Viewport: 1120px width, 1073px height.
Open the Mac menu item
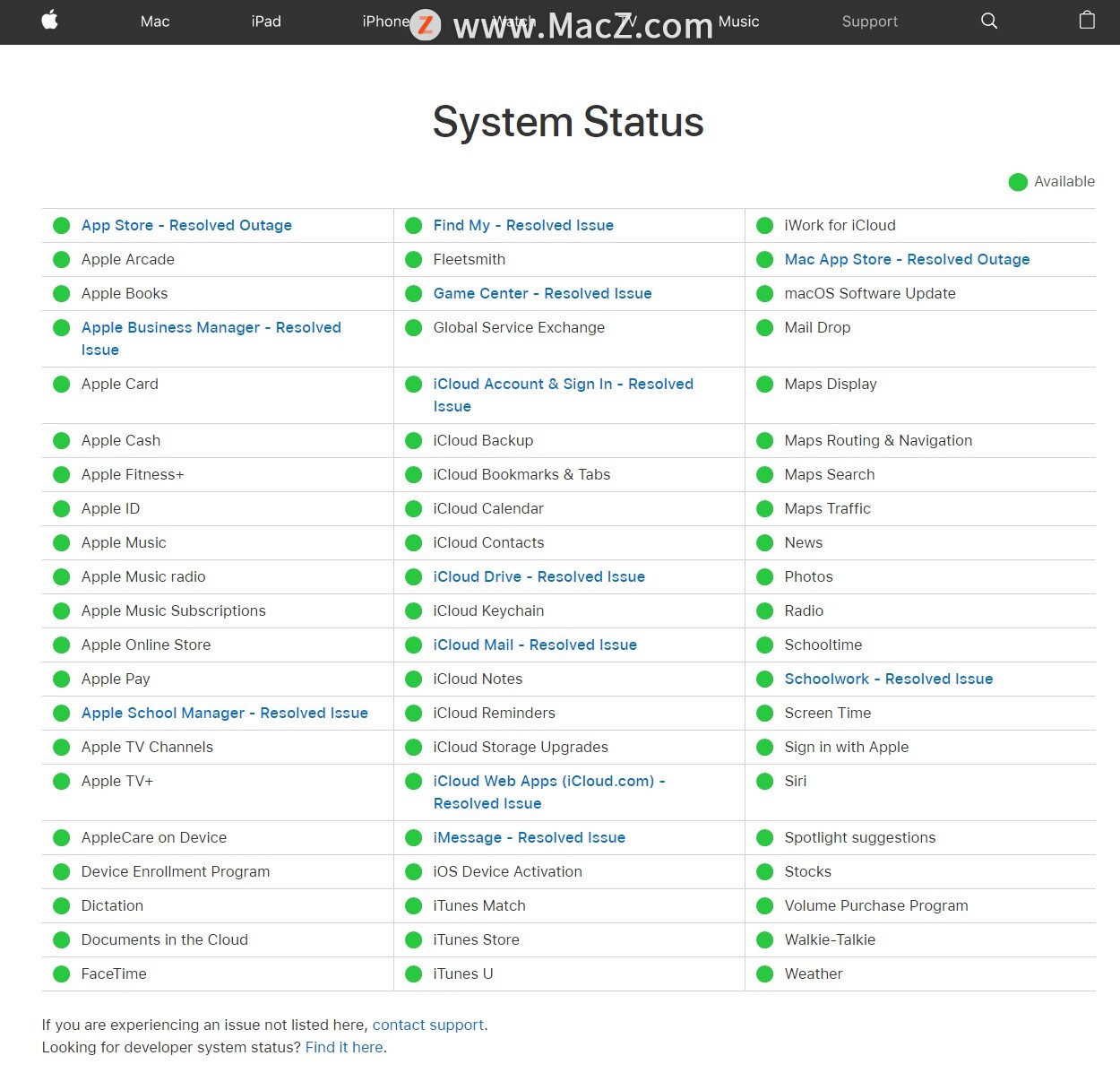coord(155,22)
